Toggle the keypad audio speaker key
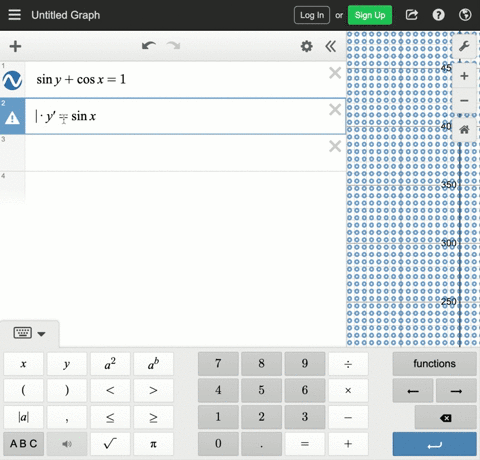The image size is (480, 460). coord(67,444)
